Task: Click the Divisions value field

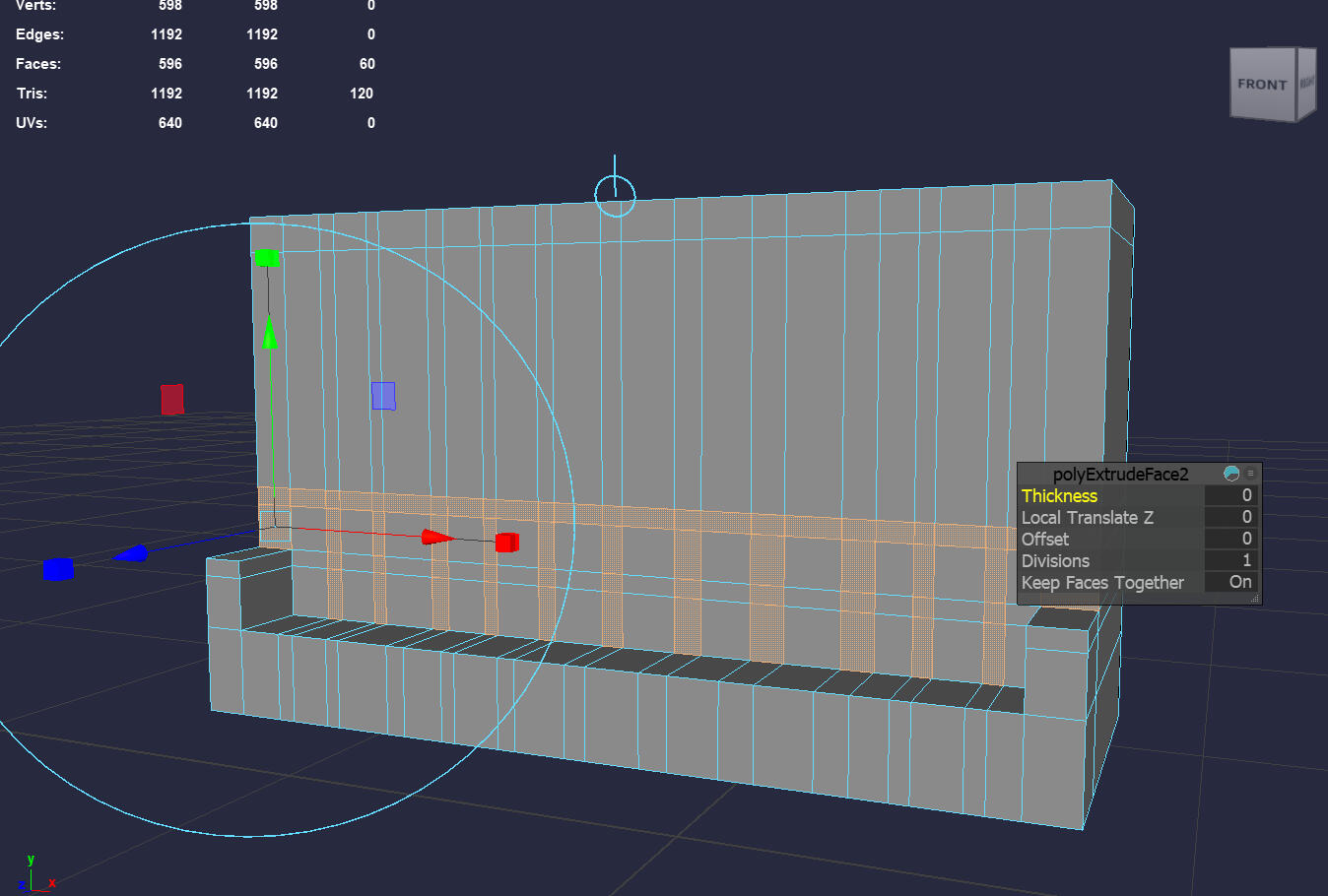Action: tap(1231, 561)
